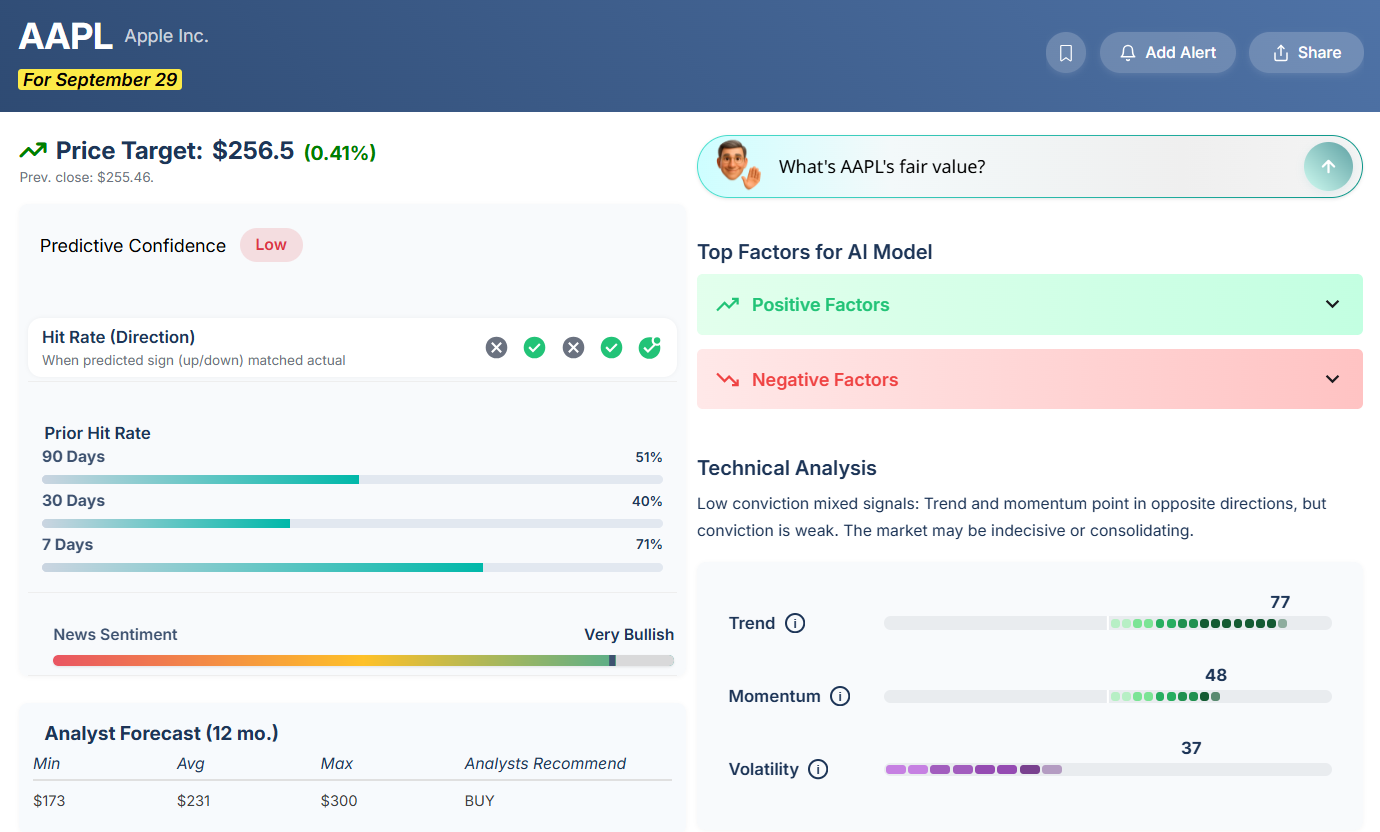Open the Trend info icon

click(x=795, y=623)
